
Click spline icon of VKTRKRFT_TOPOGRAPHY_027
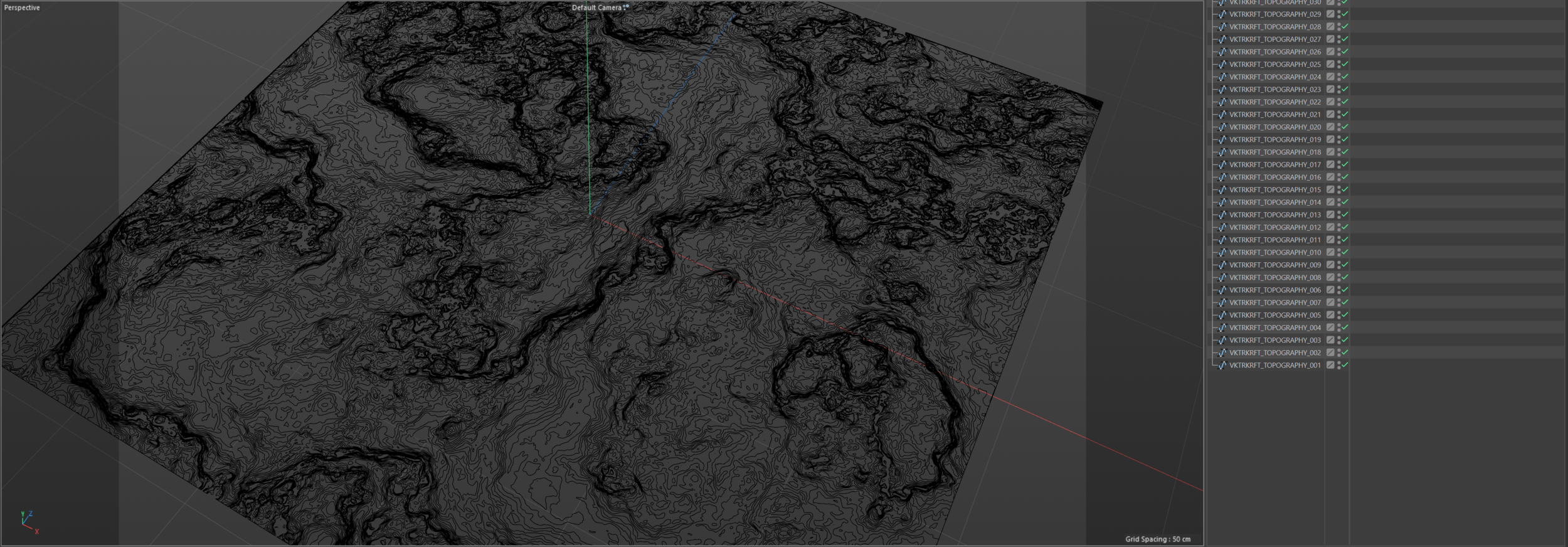1222,40
